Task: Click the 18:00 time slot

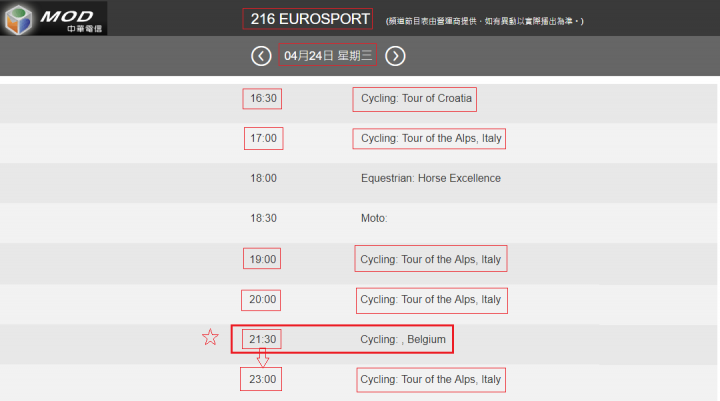Action: click(263, 178)
